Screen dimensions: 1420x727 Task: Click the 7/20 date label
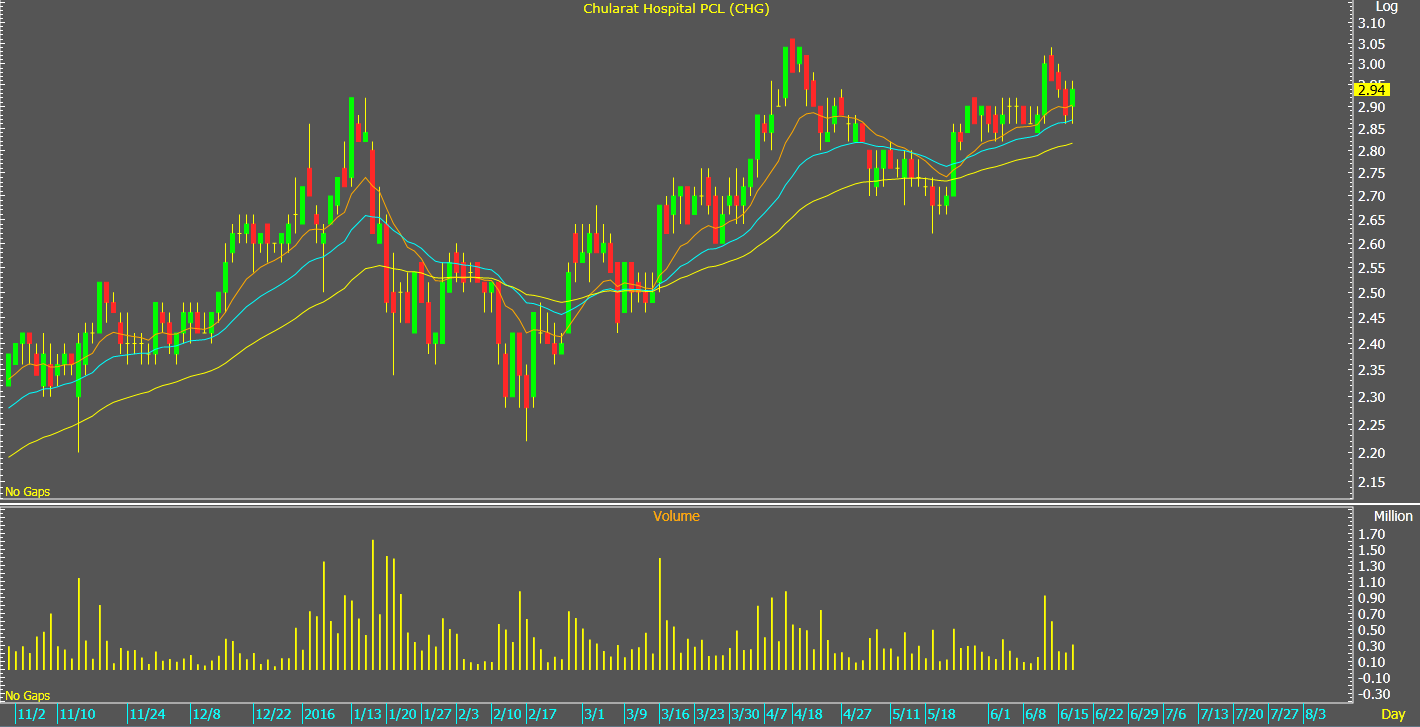click(1249, 714)
